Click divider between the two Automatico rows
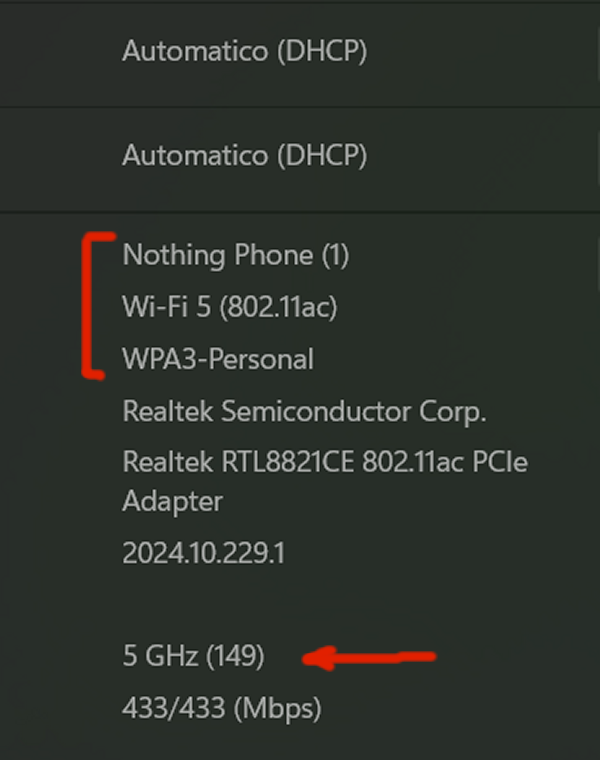Screen dimensions: 600x760 pos(300,107)
